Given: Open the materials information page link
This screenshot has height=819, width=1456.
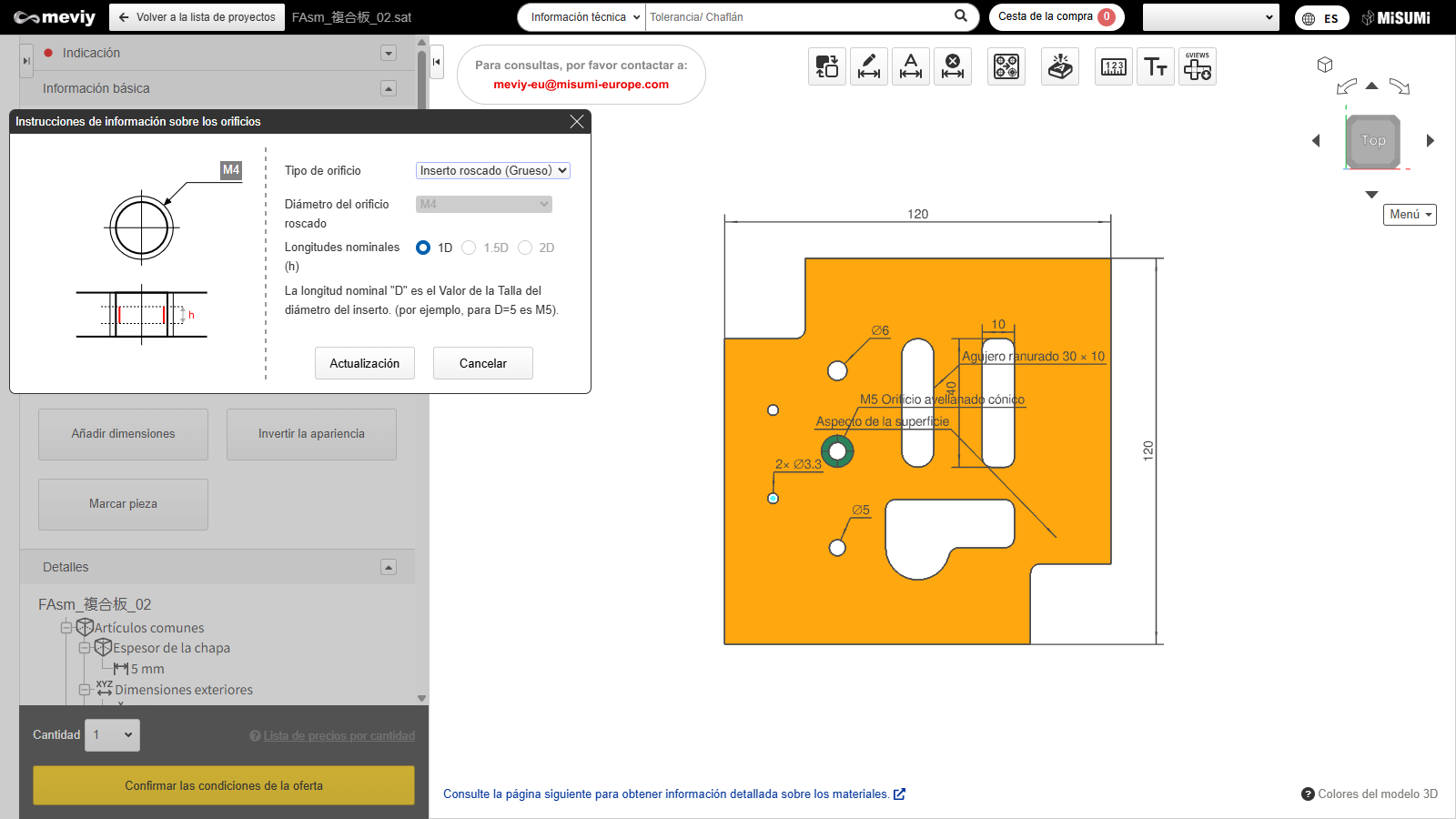Looking at the screenshot, I should 673,794.
